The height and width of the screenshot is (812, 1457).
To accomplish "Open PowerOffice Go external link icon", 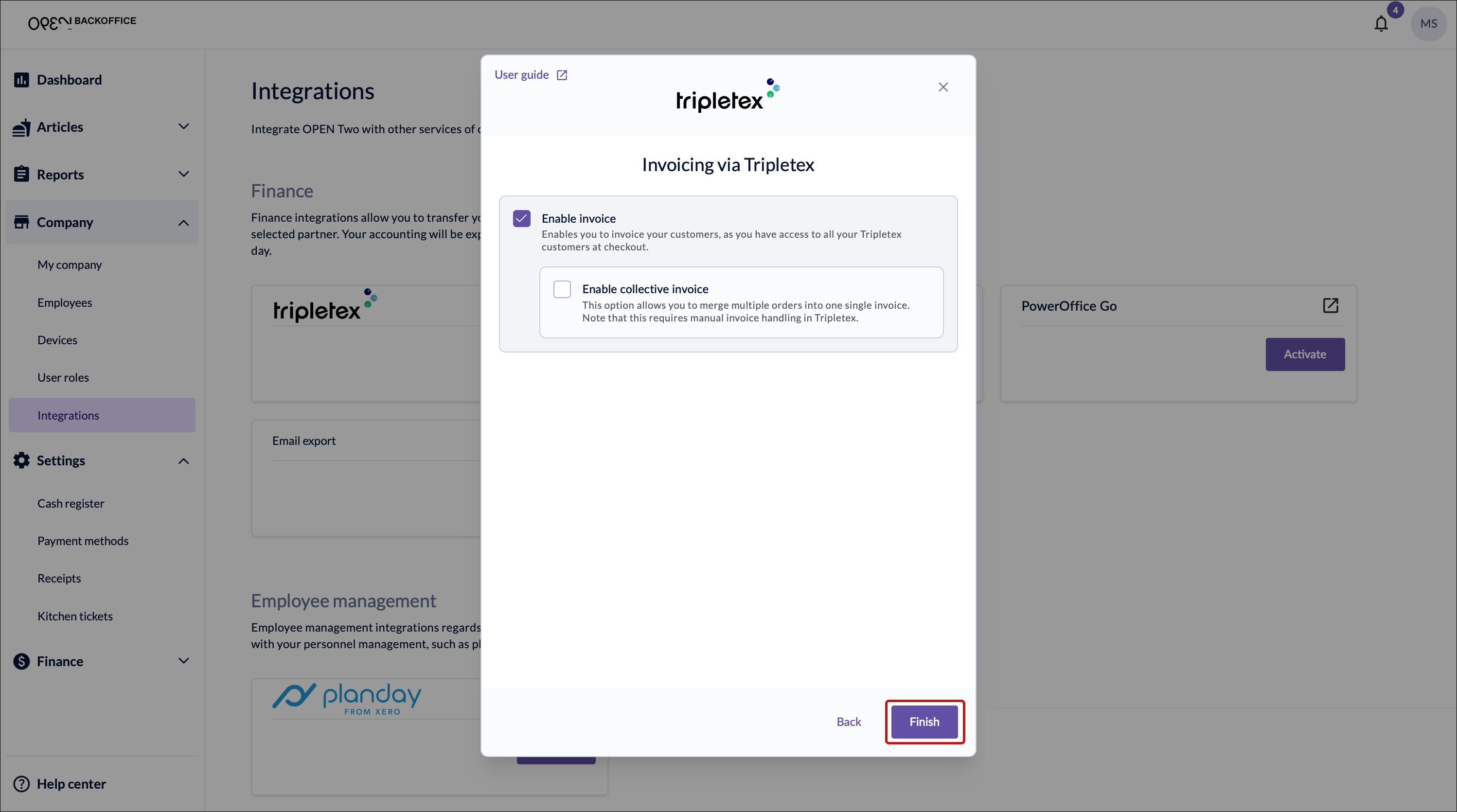I will tap(1330, 306).
